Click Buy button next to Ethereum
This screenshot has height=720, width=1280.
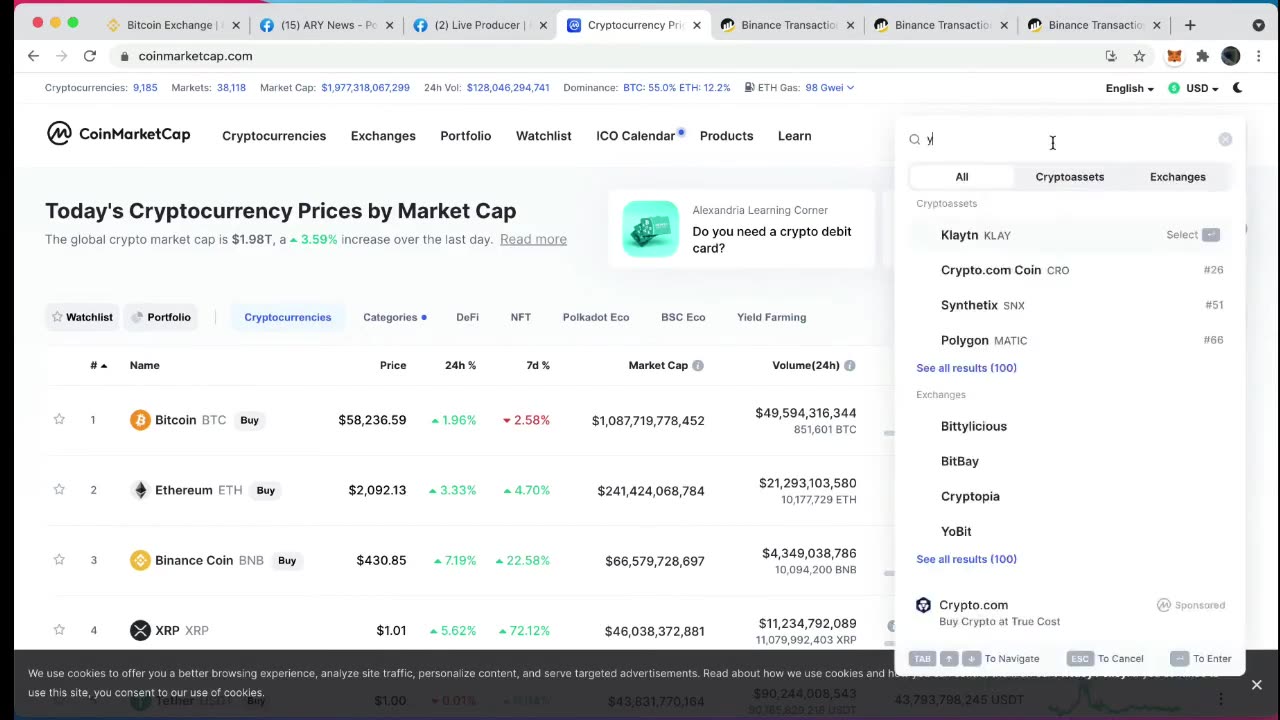[265, 490]
